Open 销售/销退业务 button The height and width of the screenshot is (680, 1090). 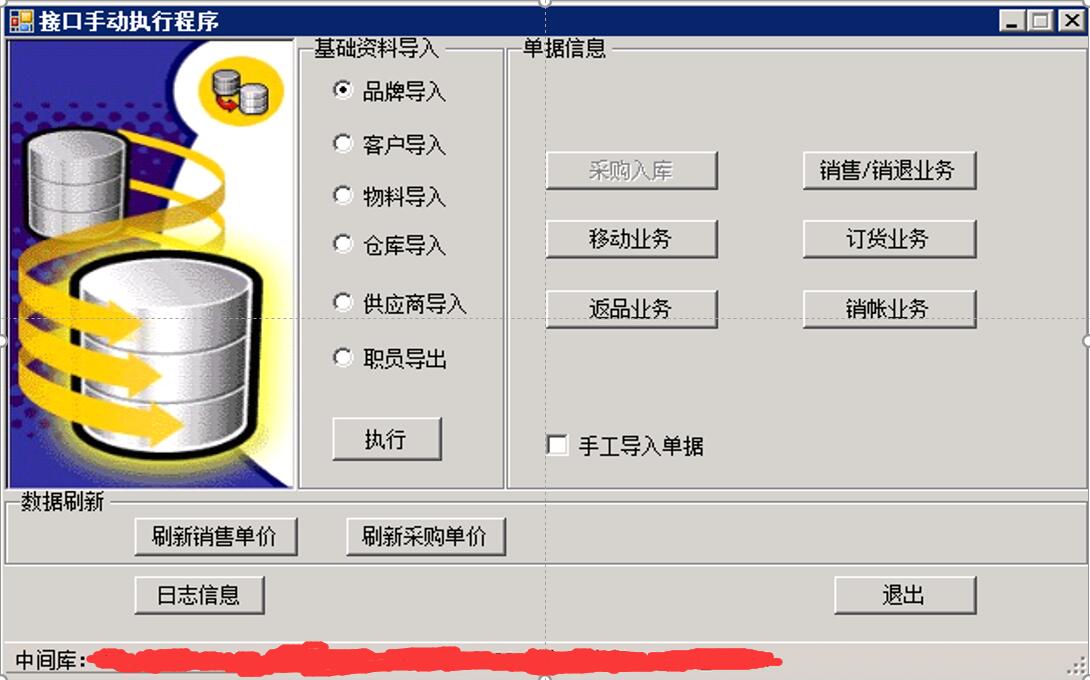[890, 170]
